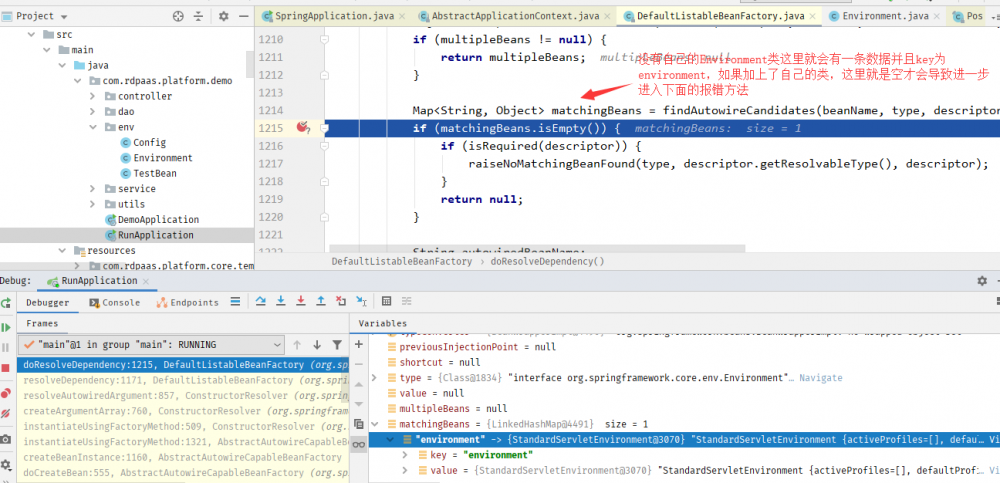Image resolution: width=1000 pixels, height=483 pixels.
Task: Pause the running program
Action: (x=6, y=348)
